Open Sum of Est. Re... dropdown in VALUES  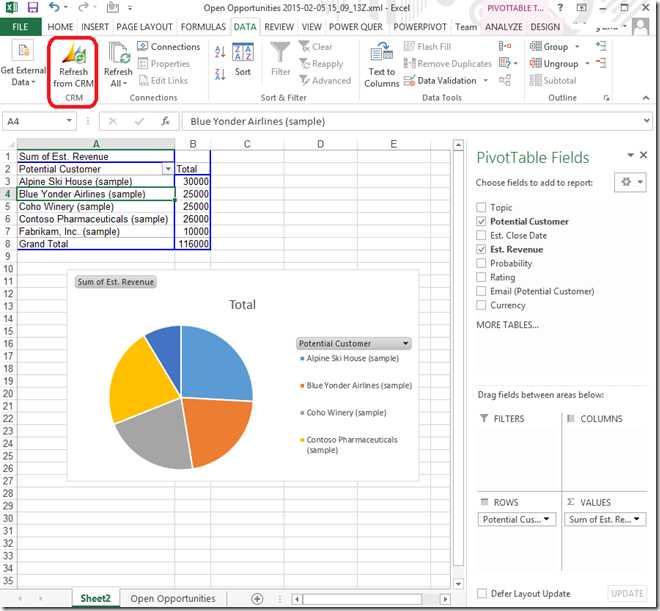[x=637, y=519]
